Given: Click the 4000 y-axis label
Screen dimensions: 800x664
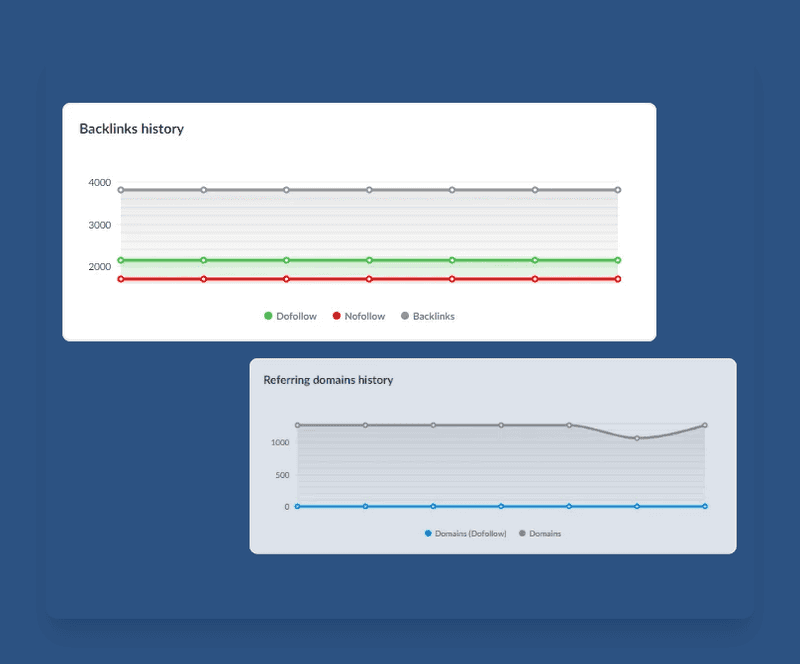Looking at the screenshot, I should tap(100, 183).
